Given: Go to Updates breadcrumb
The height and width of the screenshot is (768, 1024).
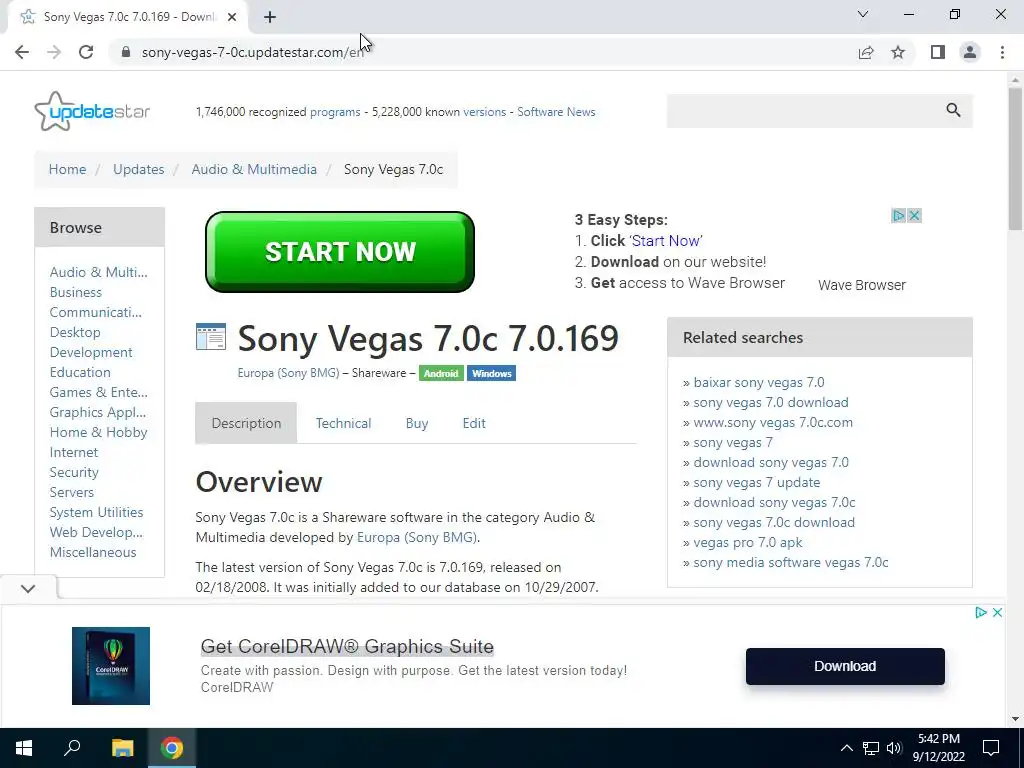Looking at the screenshot, I should tap(138, 169).
